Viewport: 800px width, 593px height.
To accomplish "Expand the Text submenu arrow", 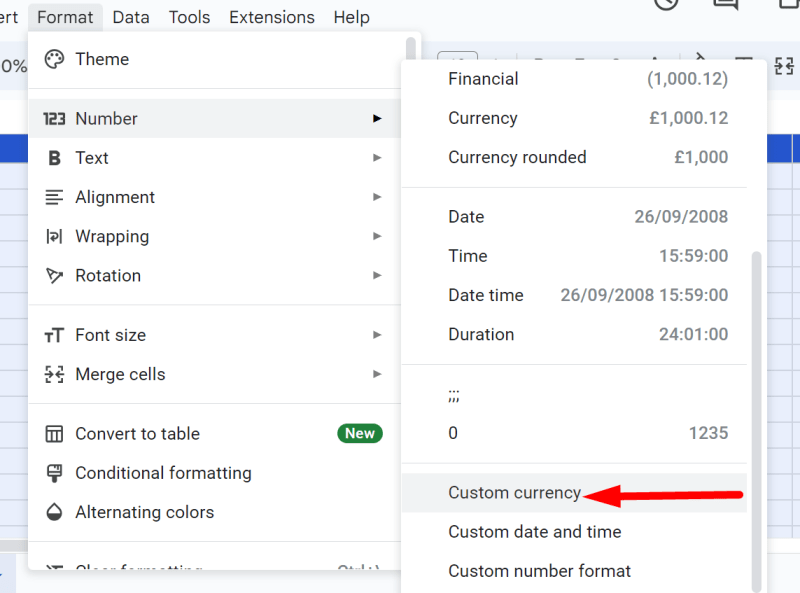I will click(378, 157).
